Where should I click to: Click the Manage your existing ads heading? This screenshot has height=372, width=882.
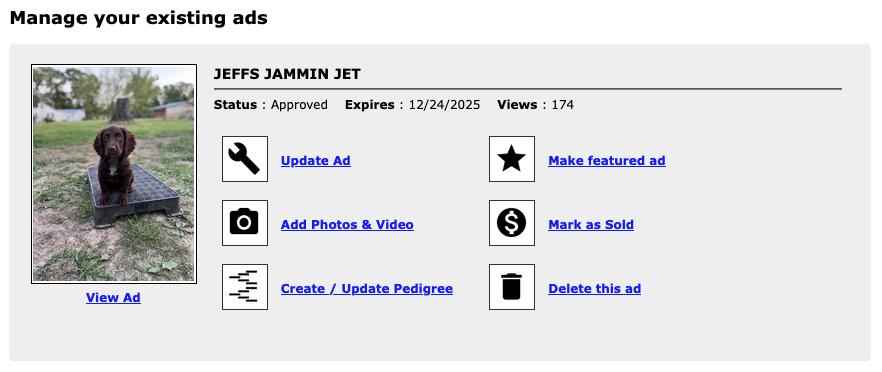[138, 18]
